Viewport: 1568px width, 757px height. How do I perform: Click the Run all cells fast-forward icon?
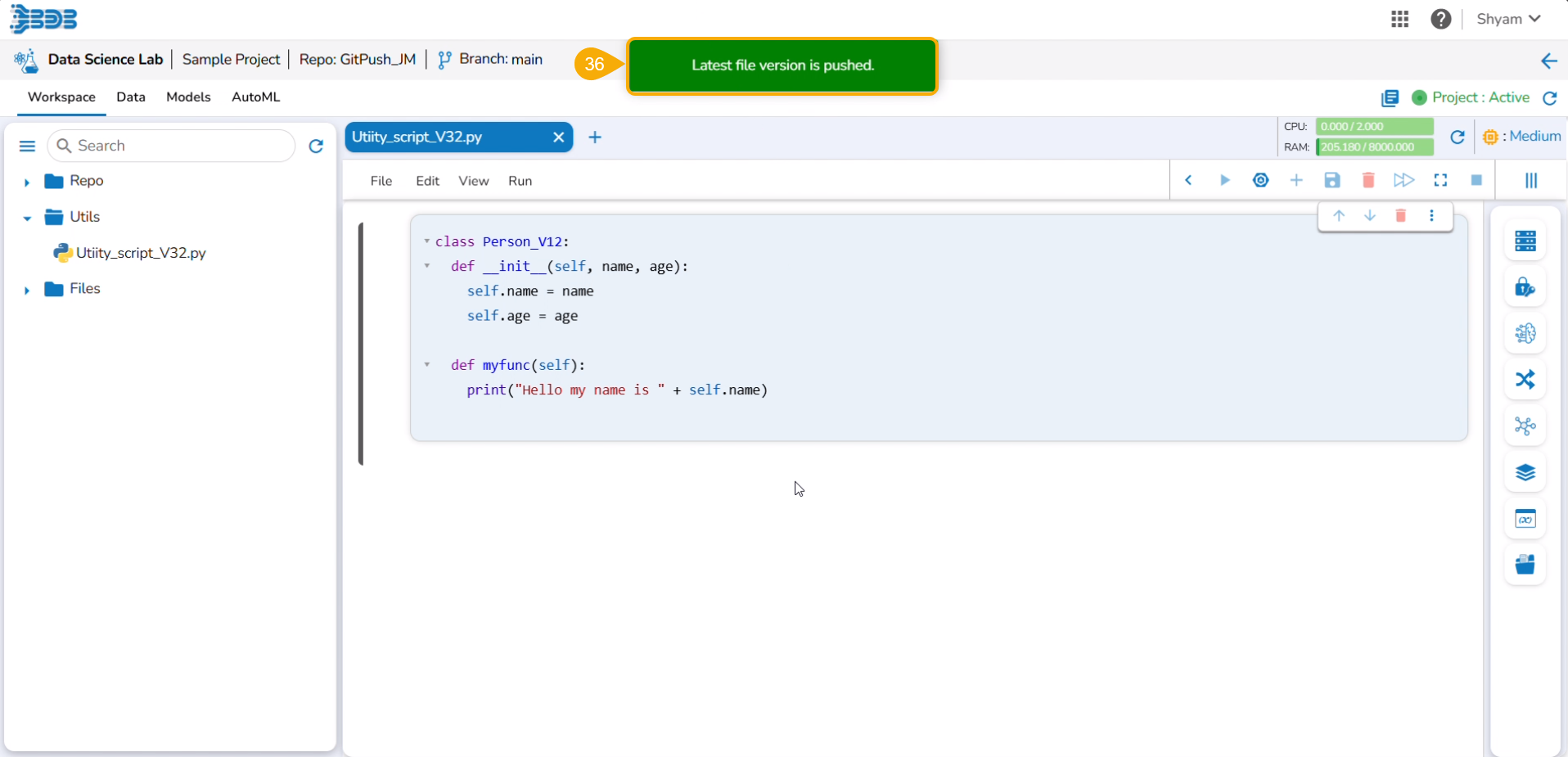[x=1404, y=180]
